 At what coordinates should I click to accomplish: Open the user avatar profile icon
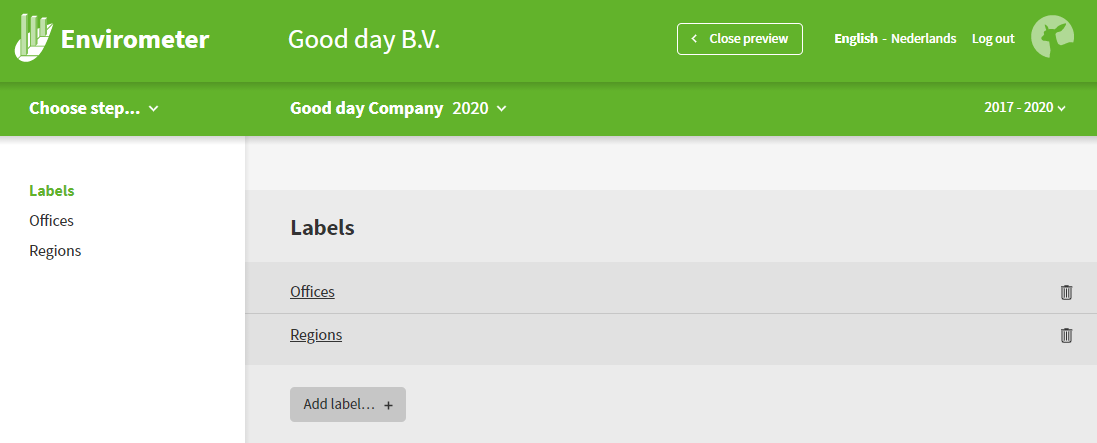[x=1052, y=37]
